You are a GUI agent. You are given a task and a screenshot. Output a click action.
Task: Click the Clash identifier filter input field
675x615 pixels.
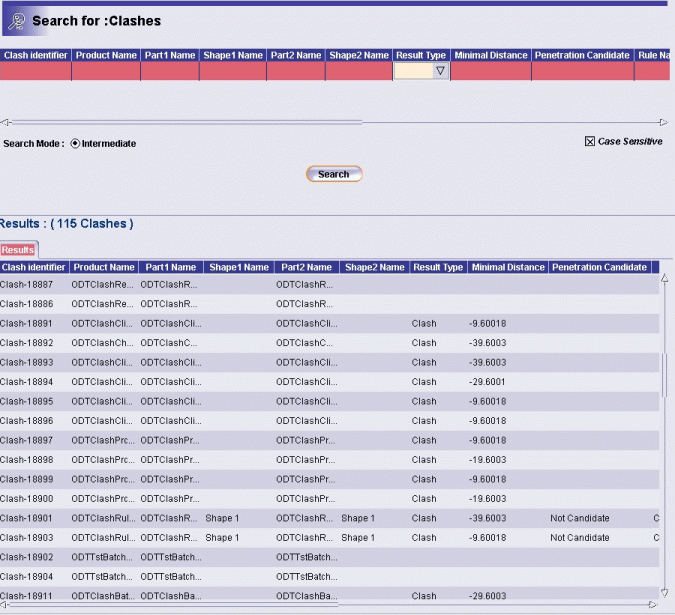coord(35,72)
